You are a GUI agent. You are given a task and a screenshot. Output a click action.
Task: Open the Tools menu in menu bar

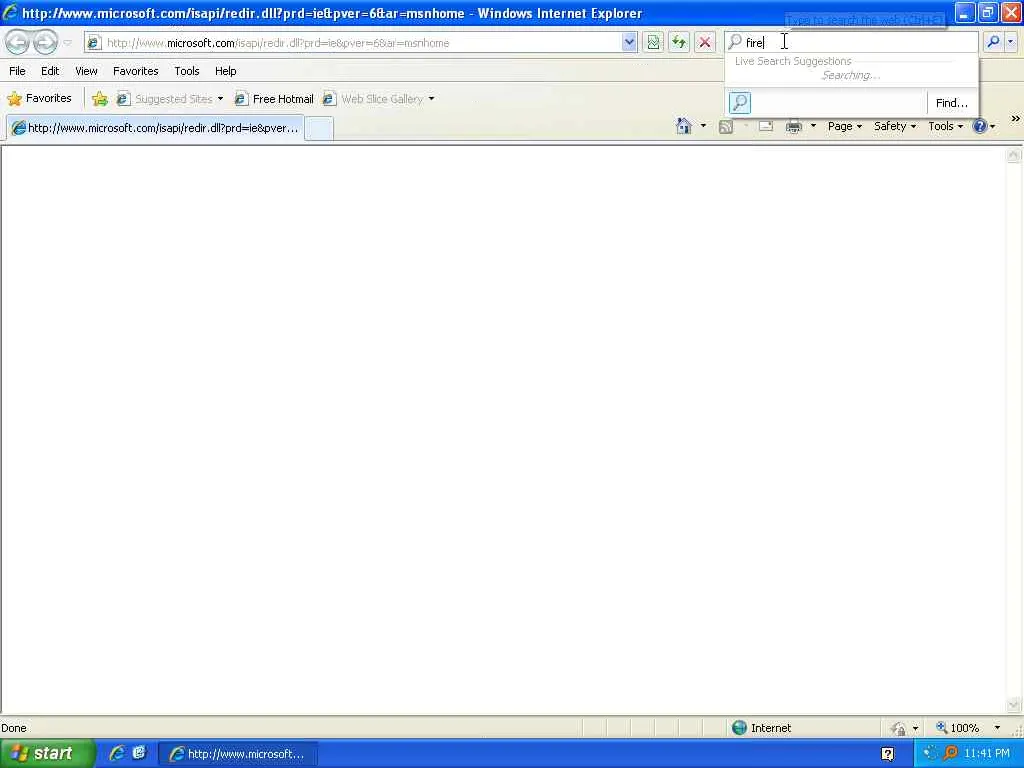pos(186,71)
